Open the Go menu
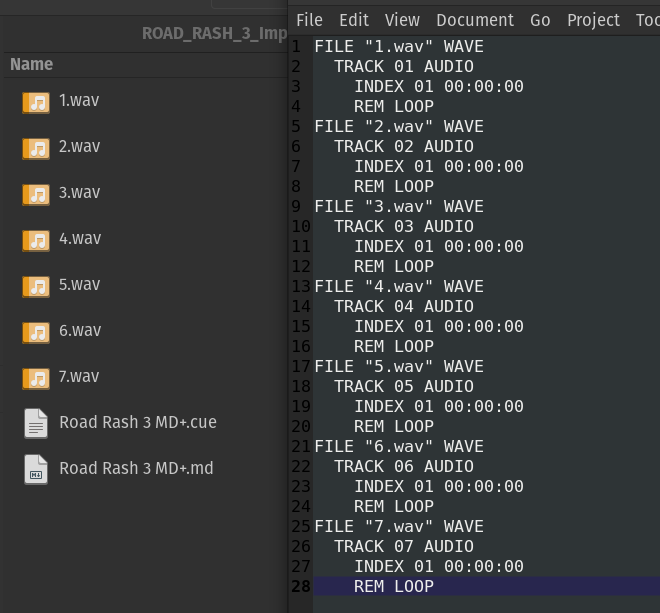This screenshot has height=613, width=660. (x=540, y=20)
